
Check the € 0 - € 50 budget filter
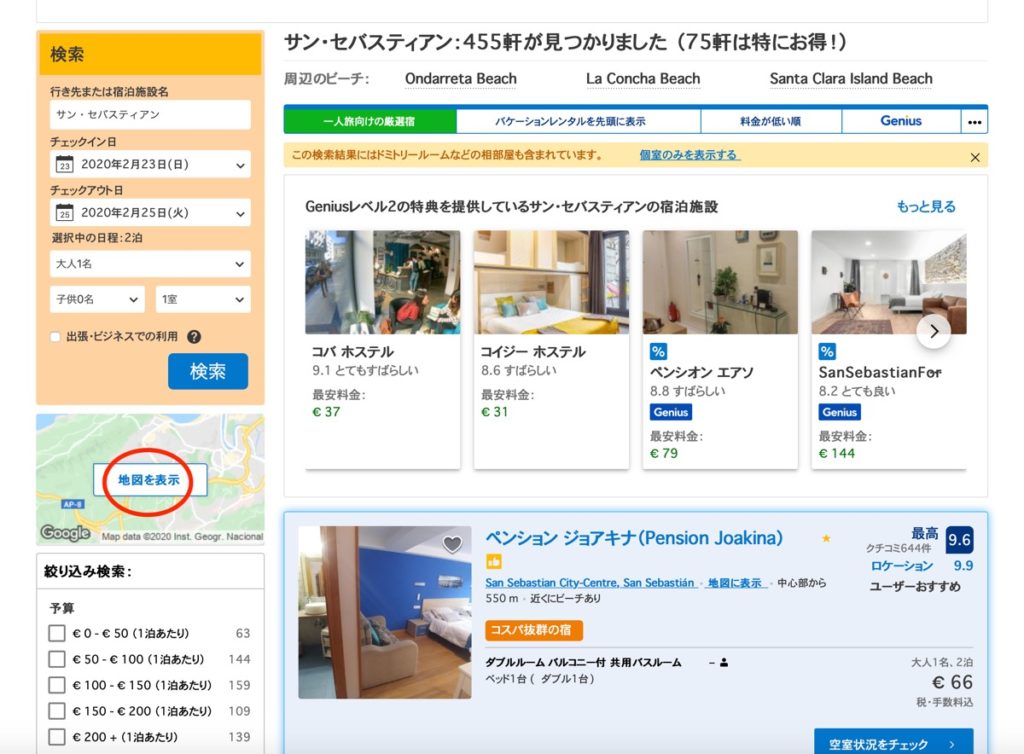(x=57, y=633)
